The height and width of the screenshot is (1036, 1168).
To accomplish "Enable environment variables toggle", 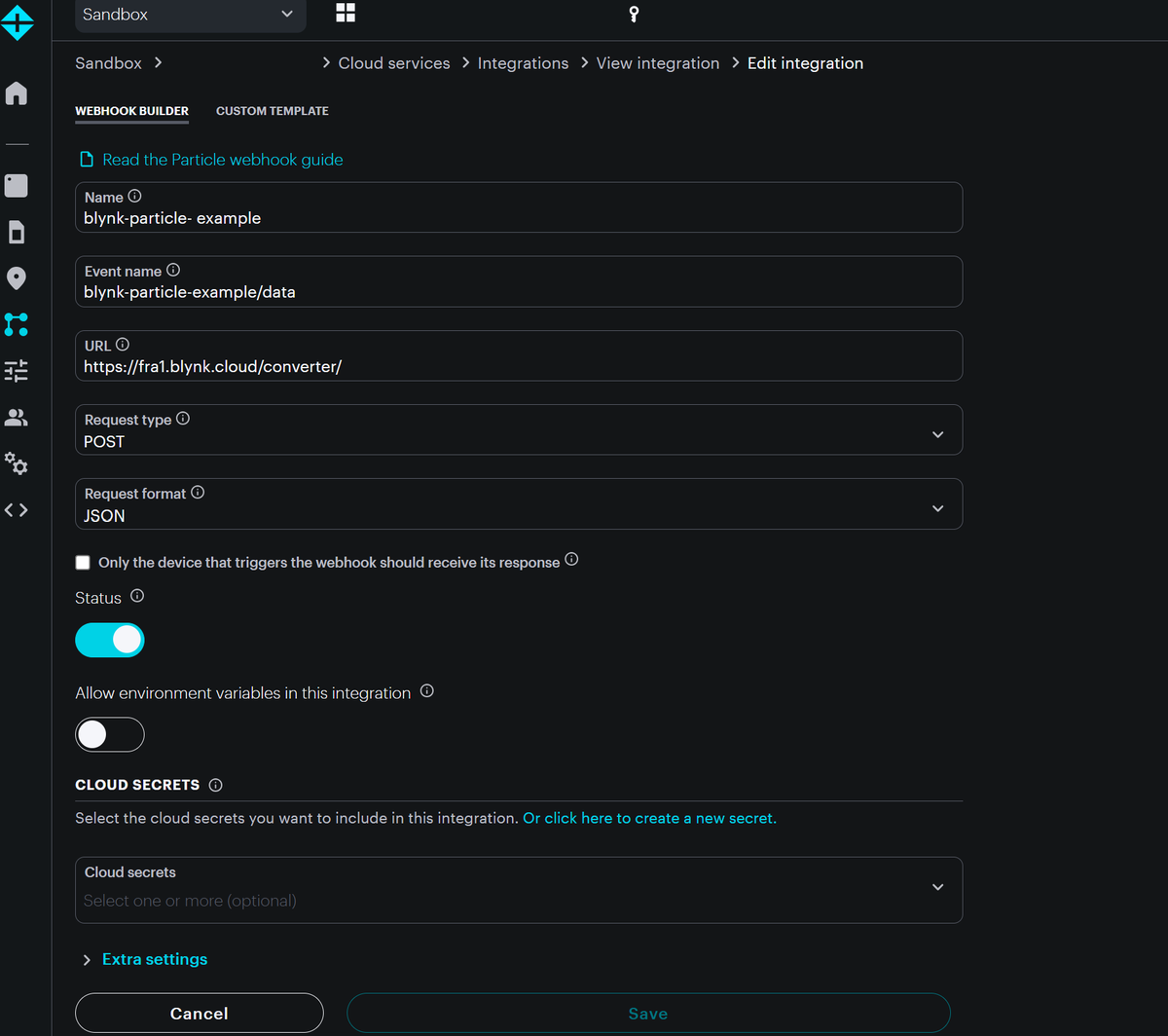I will point(110,734).
